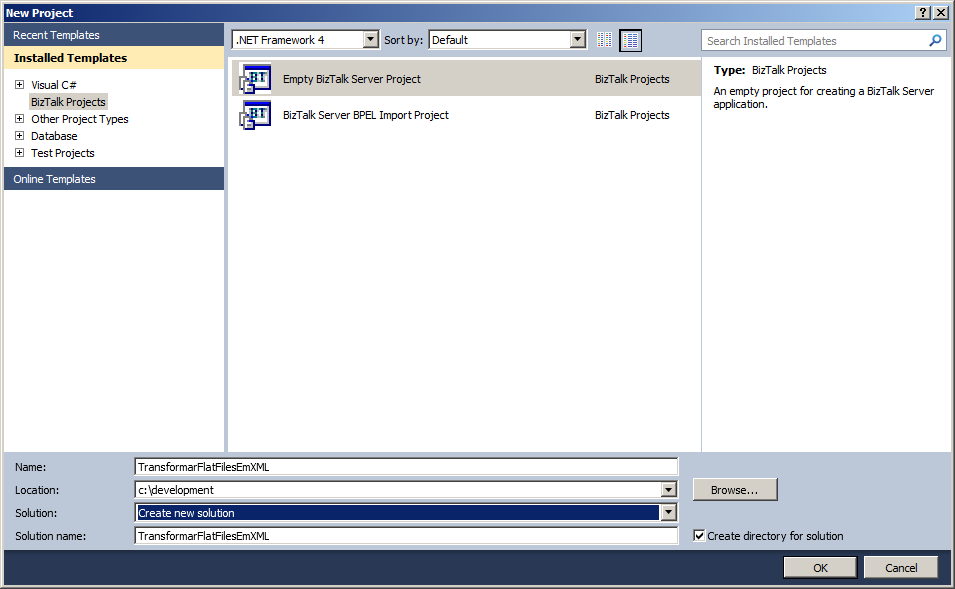955x589 pixels.
Task: Click the project Name input field
Action: [406, 467]
